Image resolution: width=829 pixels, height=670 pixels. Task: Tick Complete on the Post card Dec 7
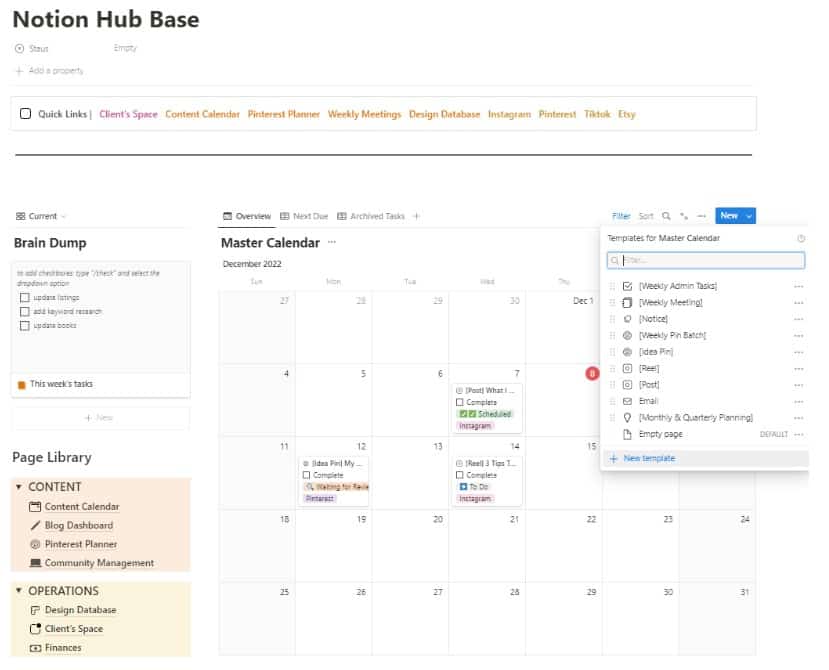(x=459, y=402)
